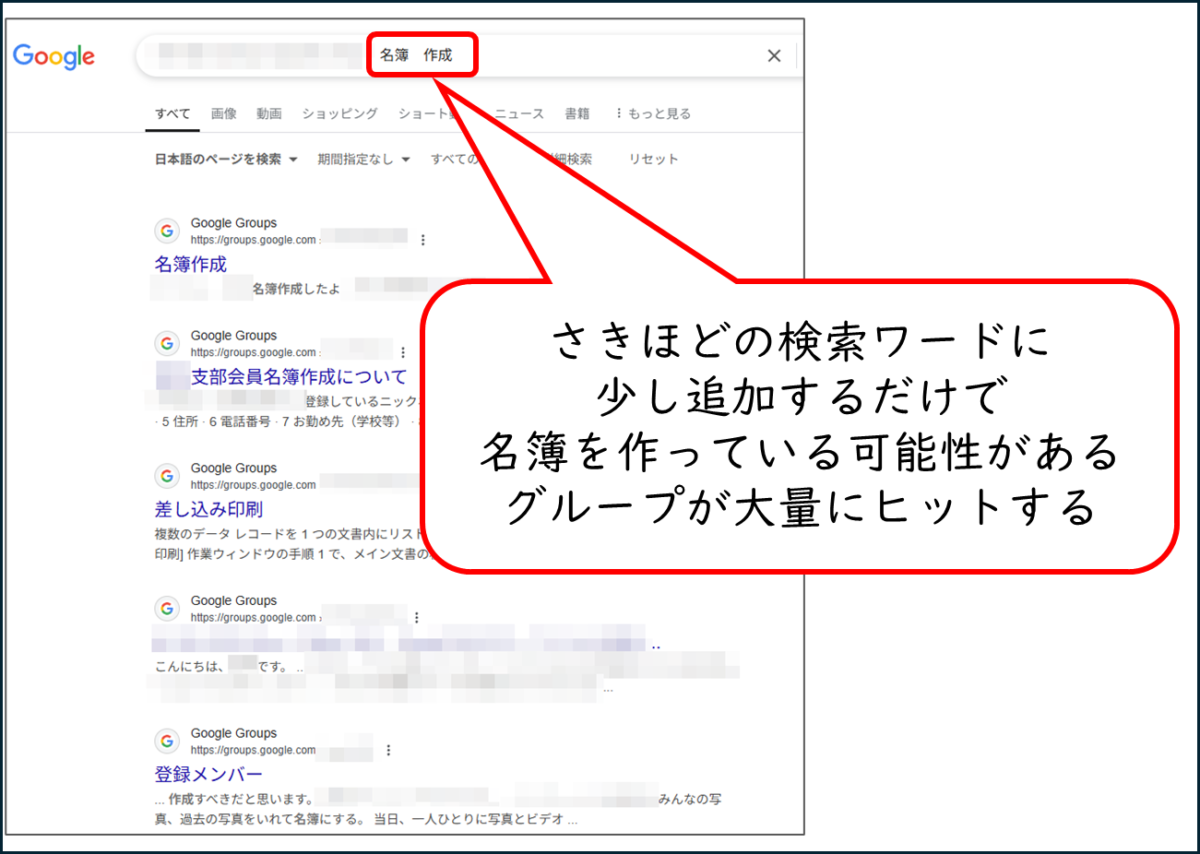Click the リセット link
The height and width of the screenshot is (854, 1200).
(x=653, y=159)
